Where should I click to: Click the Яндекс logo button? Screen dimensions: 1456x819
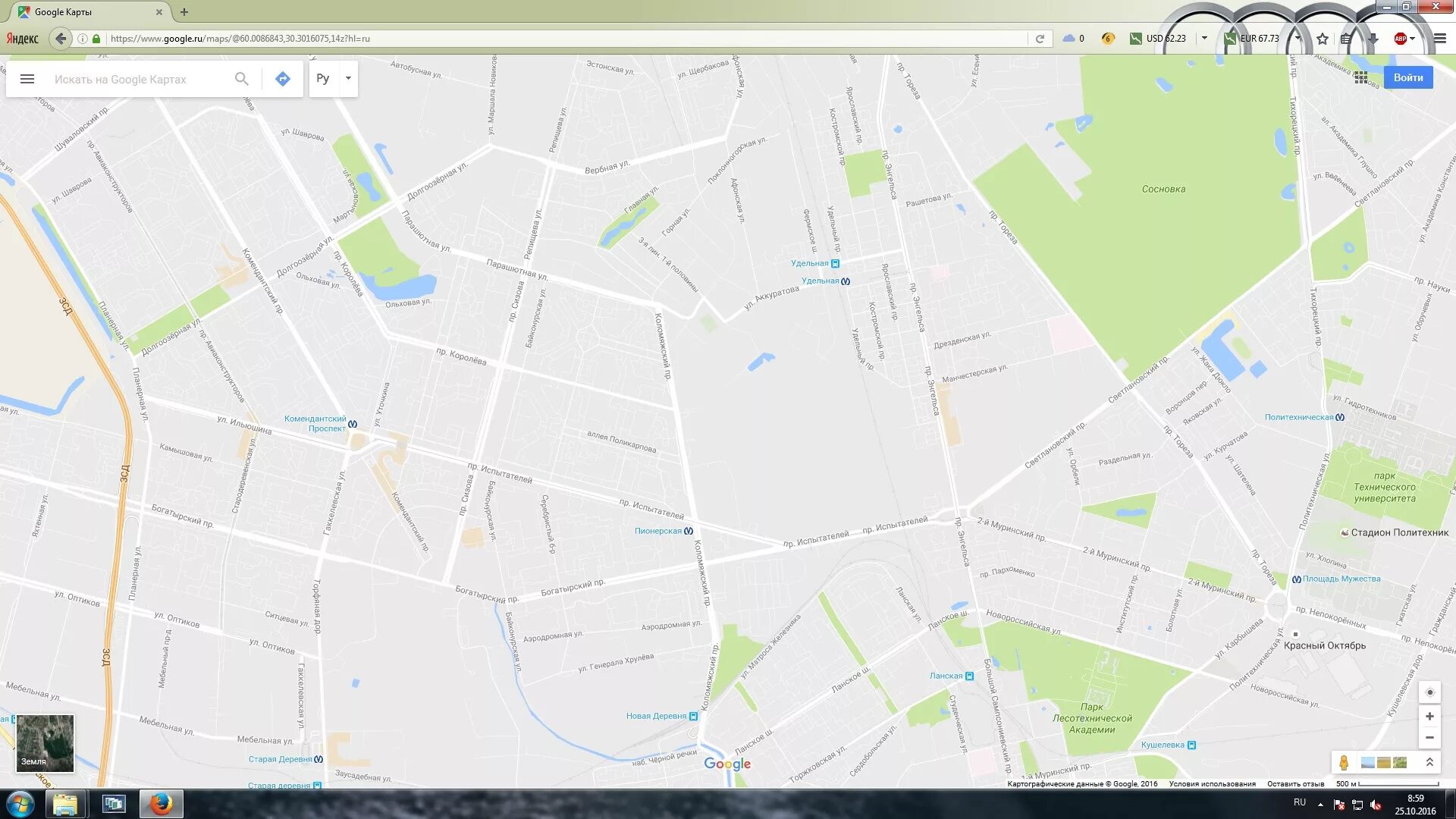pyautogui.click(x=23, y=39)
